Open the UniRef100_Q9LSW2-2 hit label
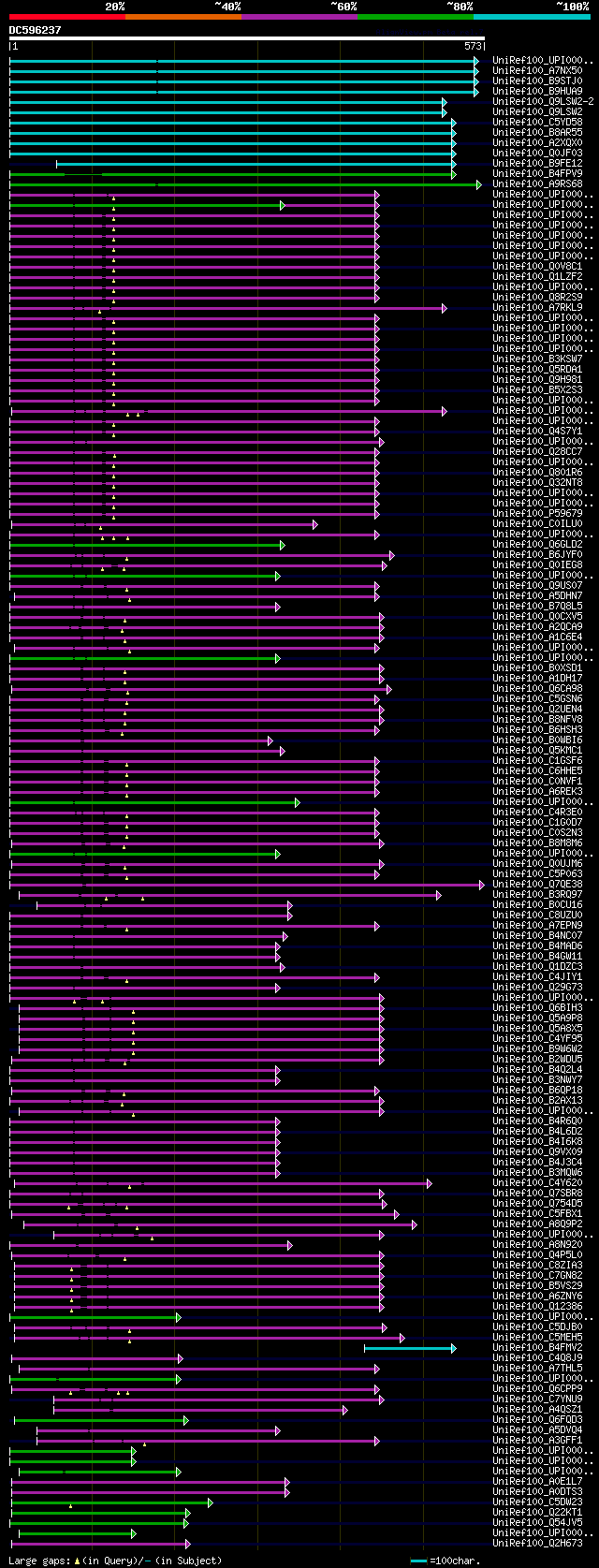Viewport: 599px width, 1568px height. tap(543, 102)
